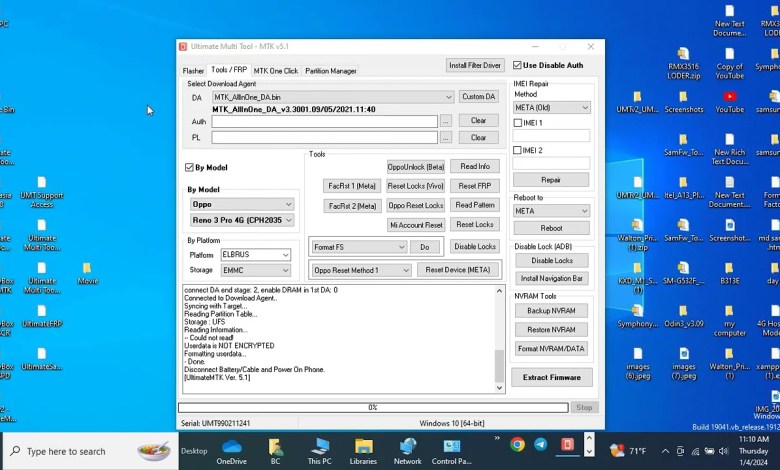Open the Movie folder on the desktop
The width and height of the screenshot is (780, 470).
[x=88, y=273]
